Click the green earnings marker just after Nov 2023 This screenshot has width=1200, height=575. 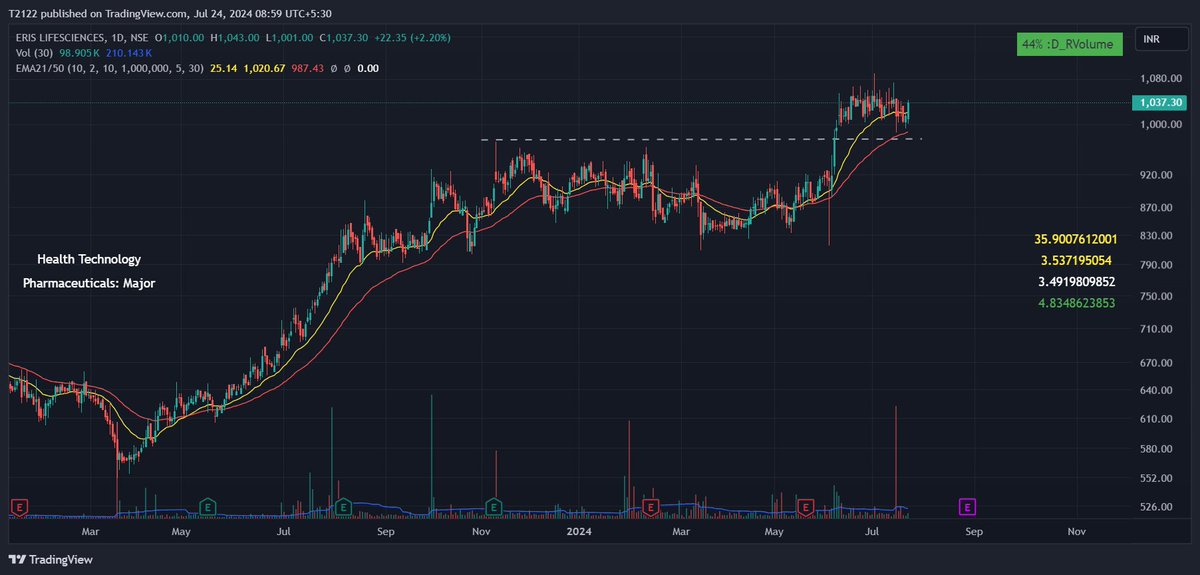(x=493, y=507)
